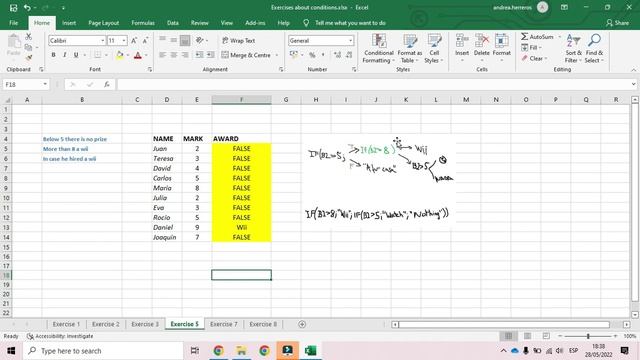This screenshot has width=640, height=360.
Task: Click the zoom slider handle
Action: point(588,336)
